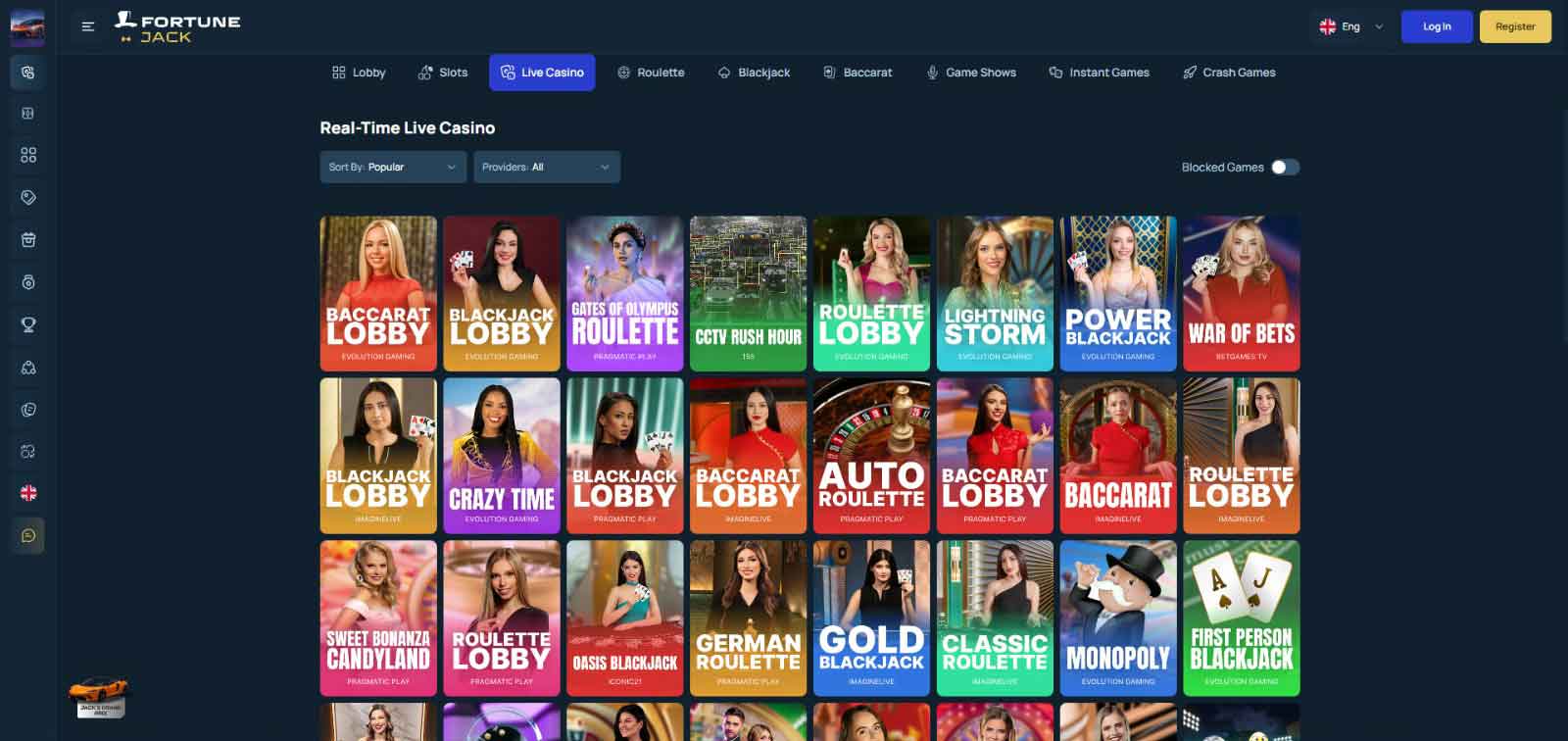Open the live chat bubble icon
This screenshot has width=1568, height=741.
[x=27, y=535]
